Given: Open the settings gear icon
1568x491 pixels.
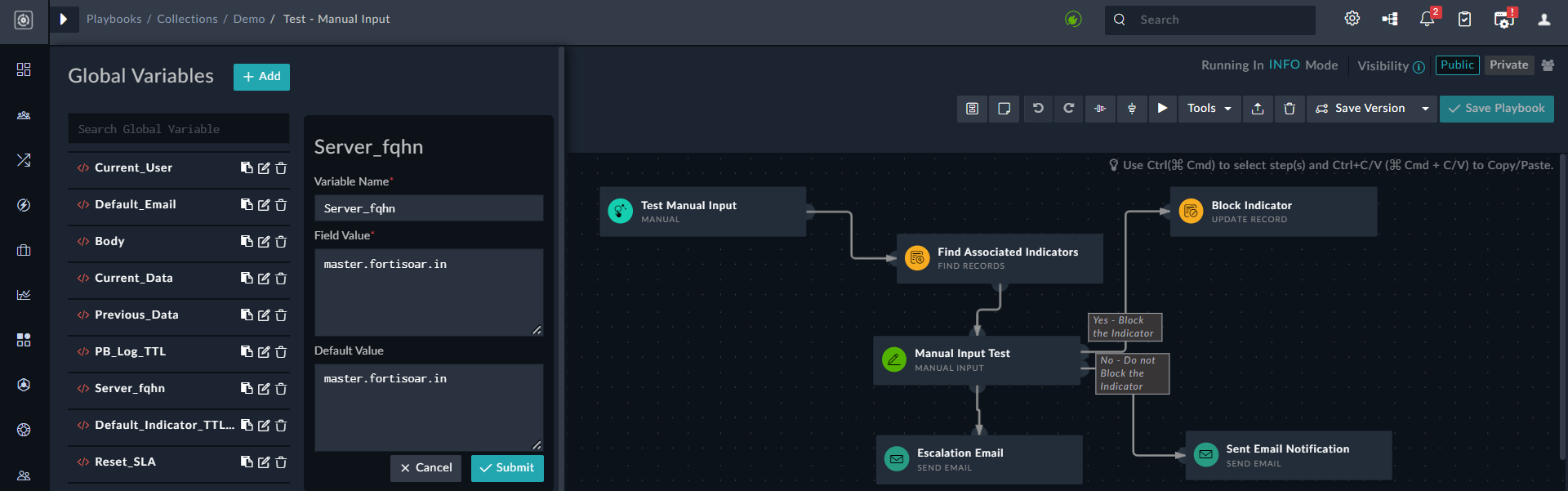Looking at the screenshot, I should (x=1352, y=19).
